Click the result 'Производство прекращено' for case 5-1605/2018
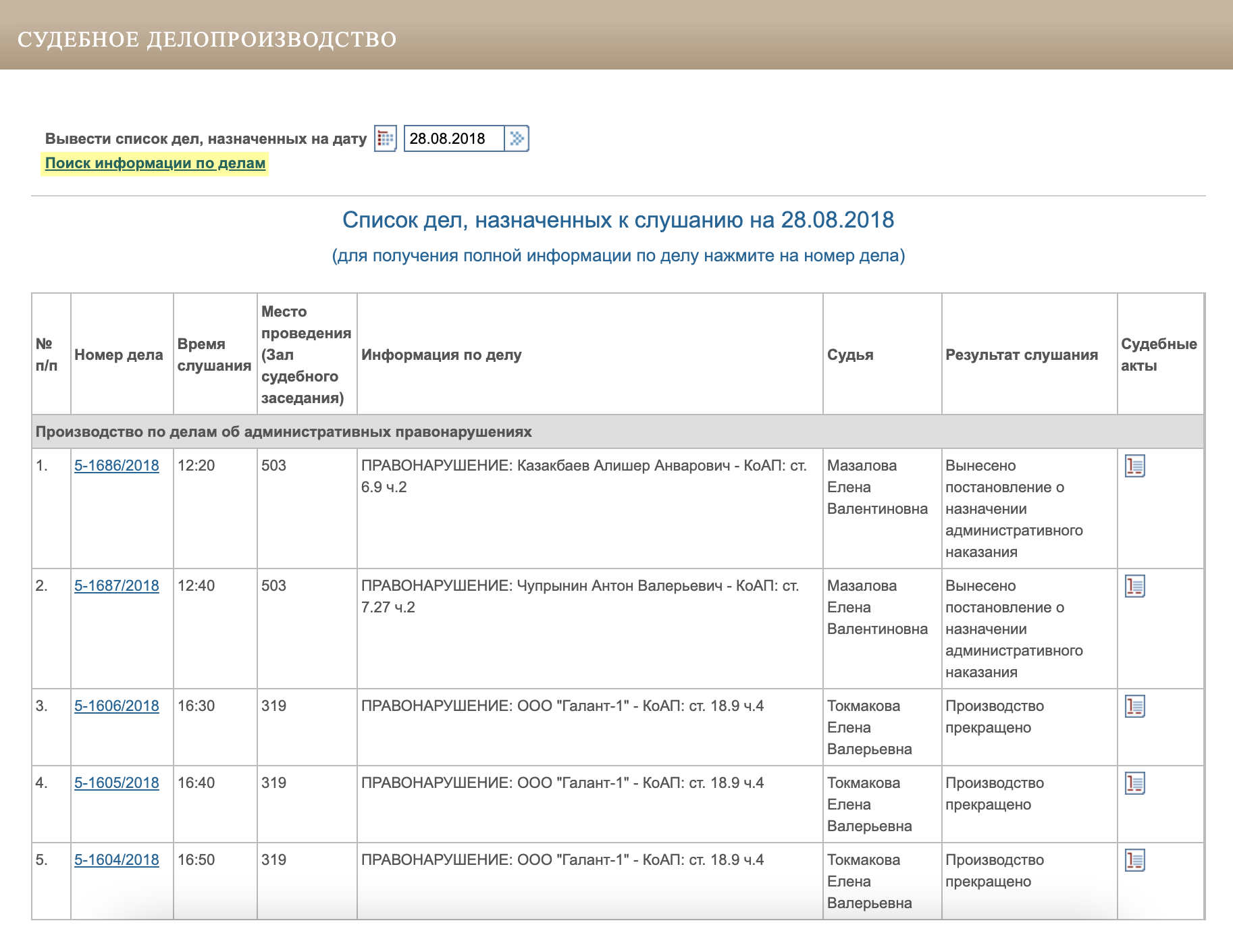The image size is (1233, 952). point(995,794)
